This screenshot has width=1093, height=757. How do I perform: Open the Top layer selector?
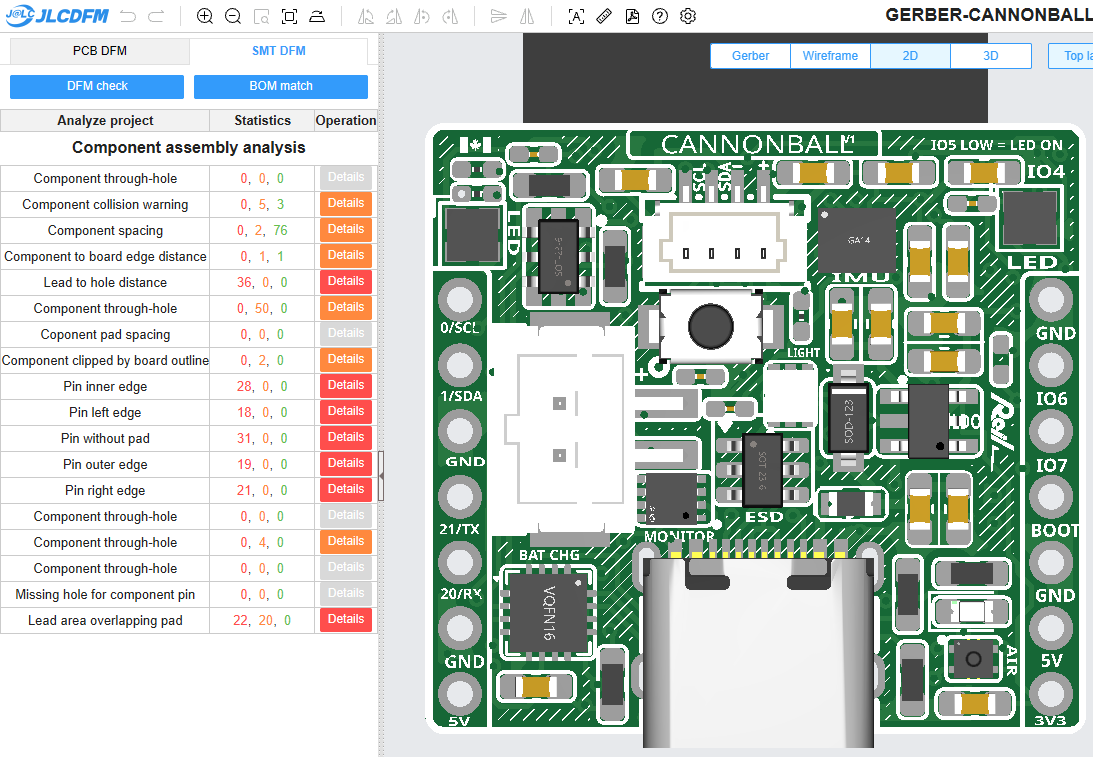click(x=1071, y=56)
